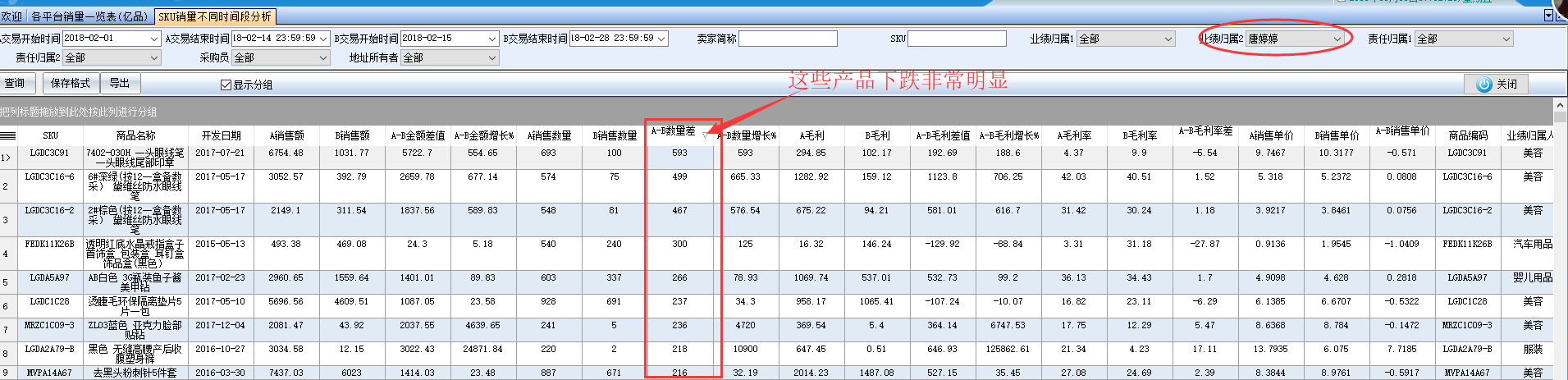Image resolution: width=1568 pixels, height=380 pixels.
Task: Sort by the B销售数量 column header
Action: pyautogui.click(x=615, y=135)
